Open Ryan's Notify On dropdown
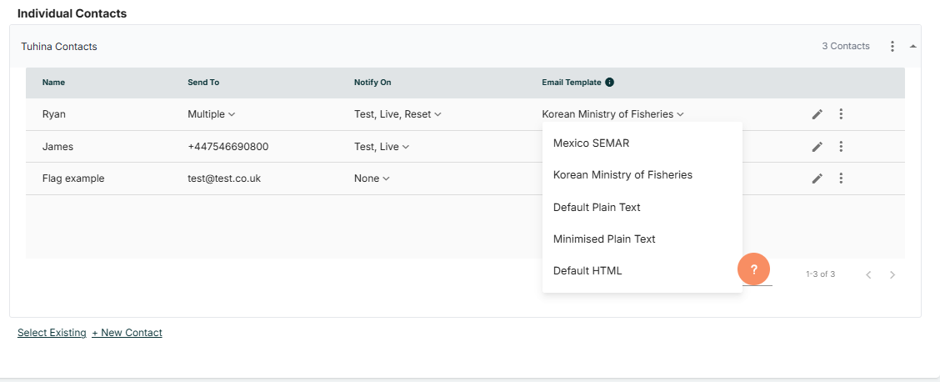940x382 pixels. 397,114
